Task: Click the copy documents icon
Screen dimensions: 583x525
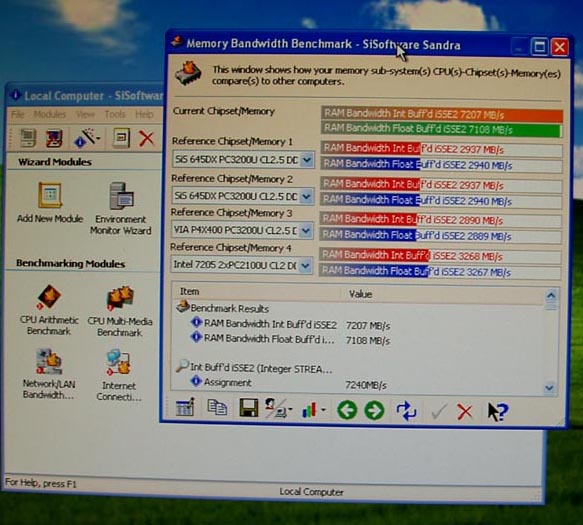Action: (x=217, y=407)
